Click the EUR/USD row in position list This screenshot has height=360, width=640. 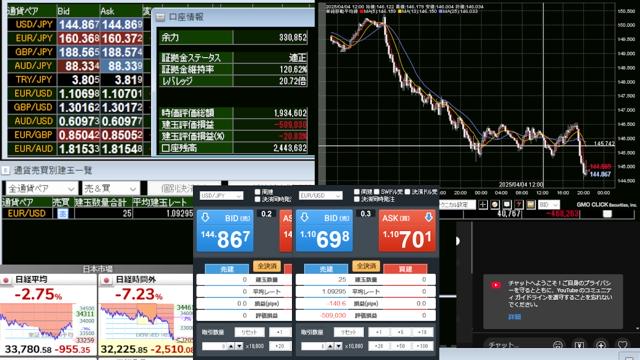98,213
